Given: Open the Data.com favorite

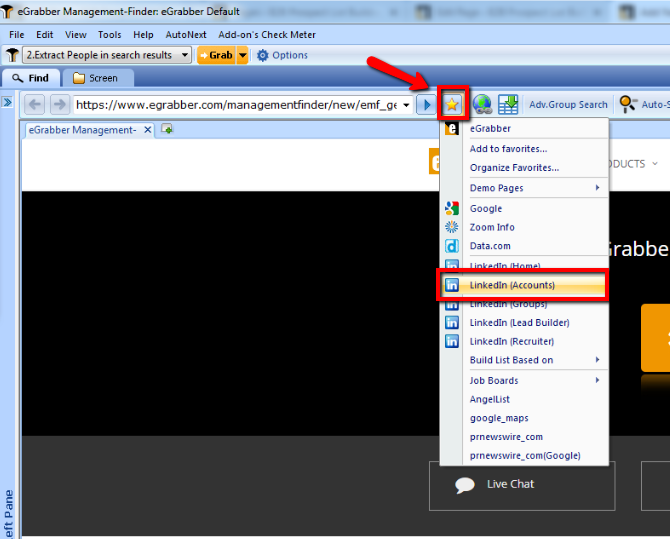Looking at the screenshot, I should [524, 246].
